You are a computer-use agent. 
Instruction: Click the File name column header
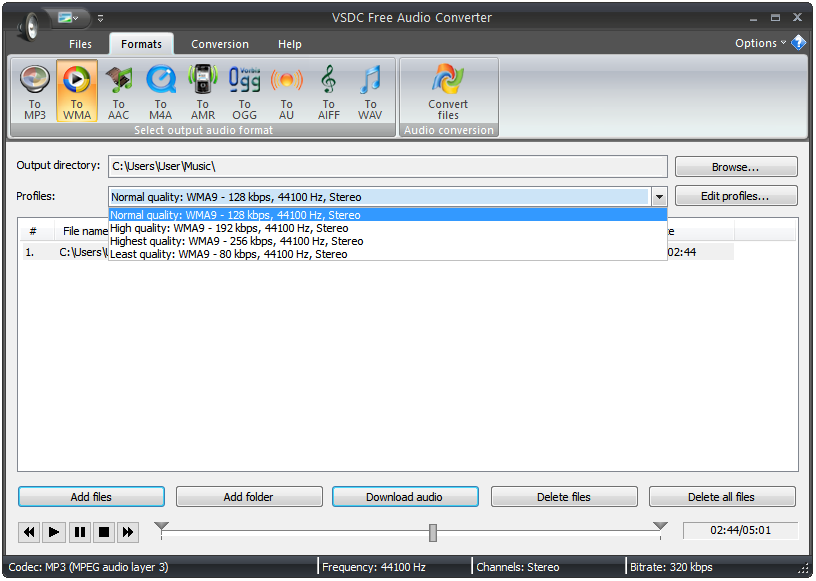(85, 231)
